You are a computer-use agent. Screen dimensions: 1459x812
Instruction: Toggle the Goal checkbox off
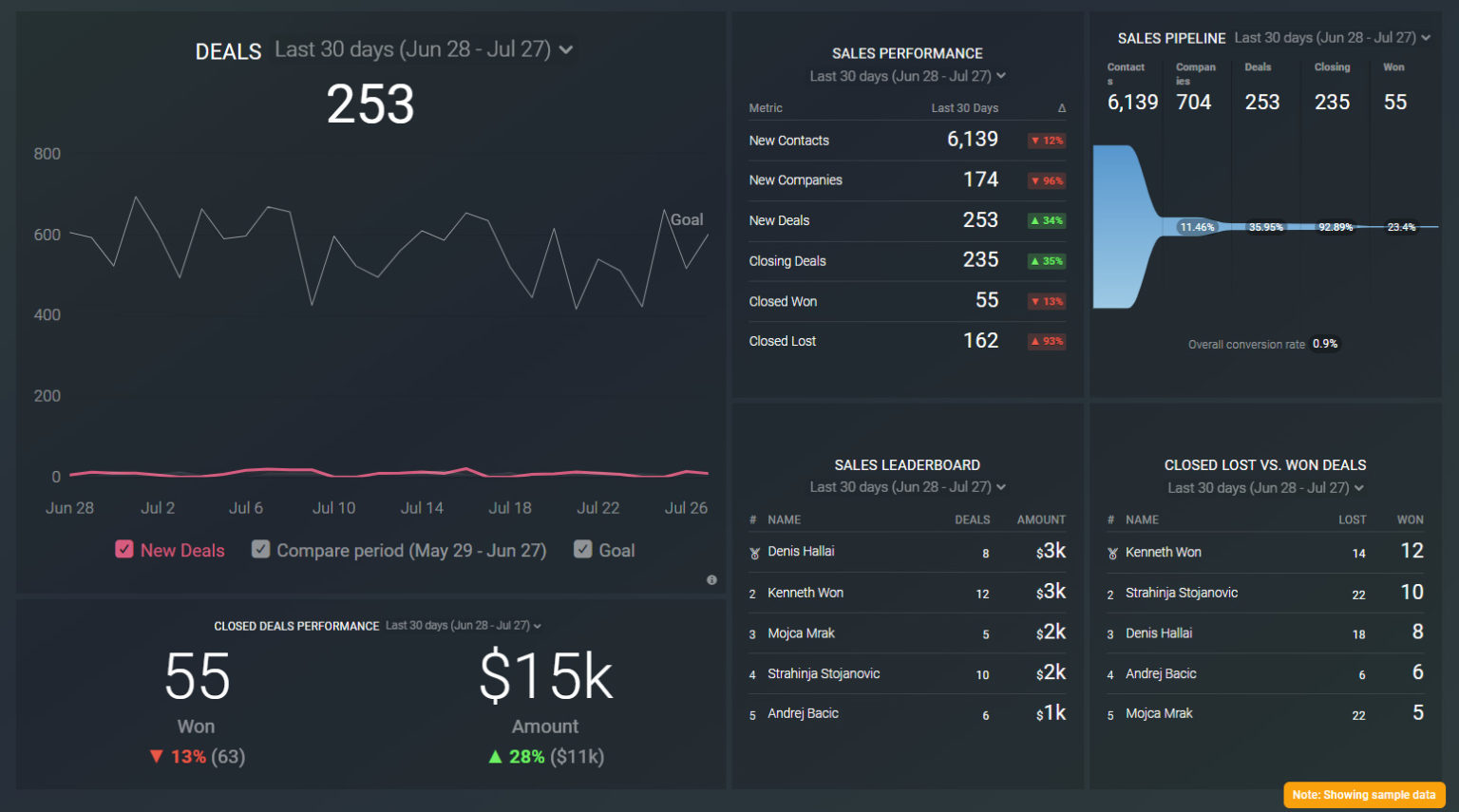click(x=582, y=549)
